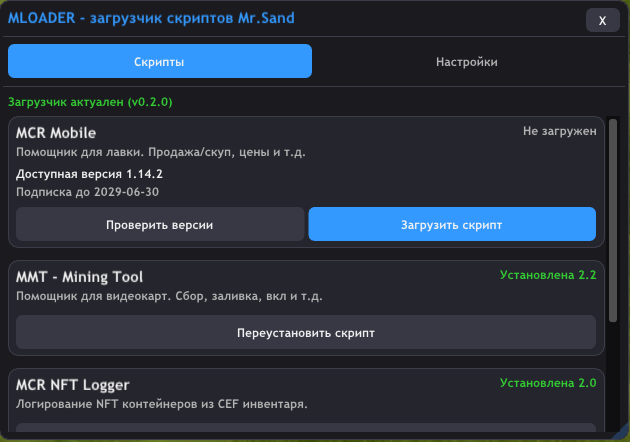630x442 pixels.
Task: Select the MCR Mobile card title
Action: coord(56,133)
